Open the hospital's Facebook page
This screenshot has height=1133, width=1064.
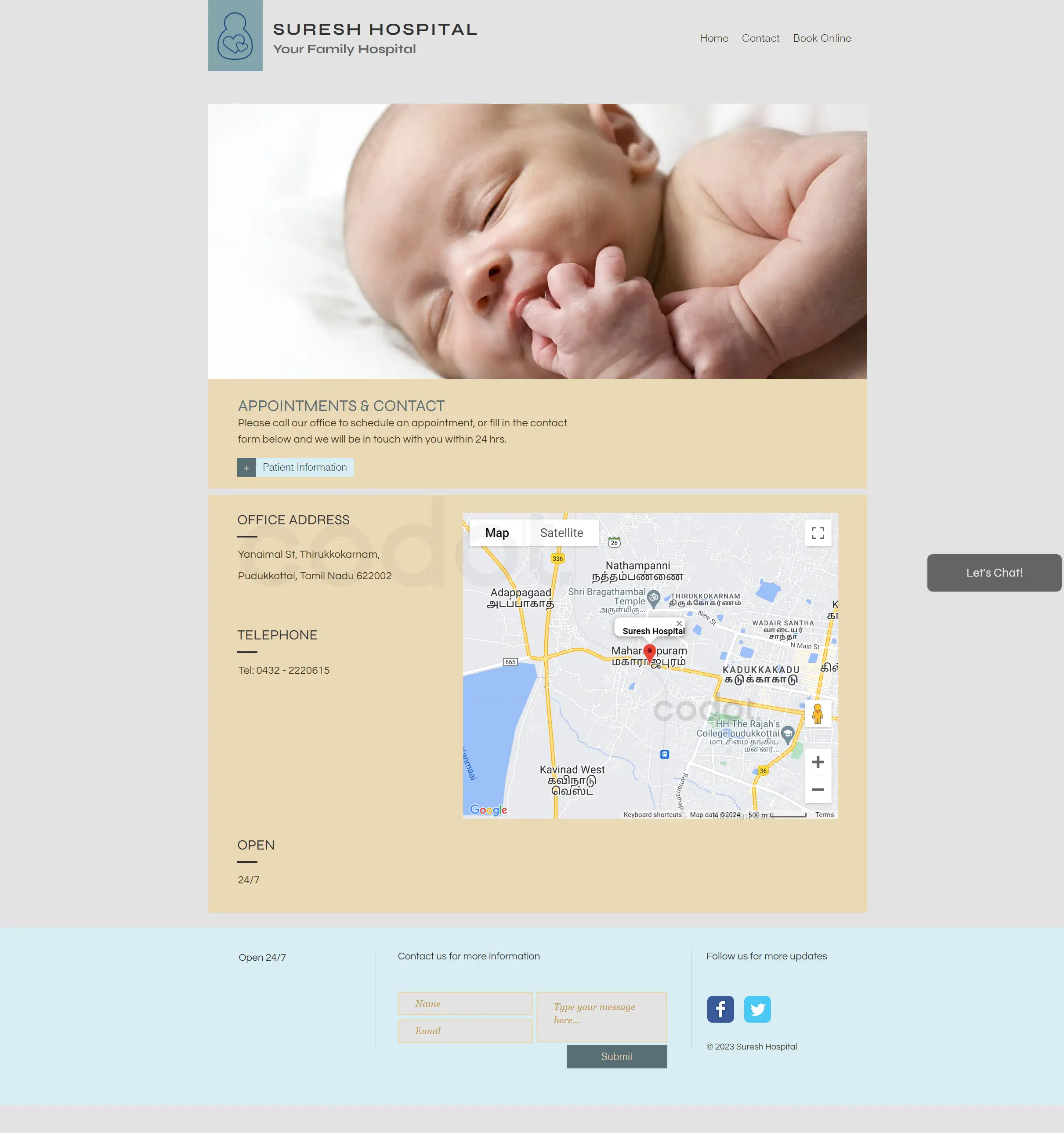[x=720, y=1009]
